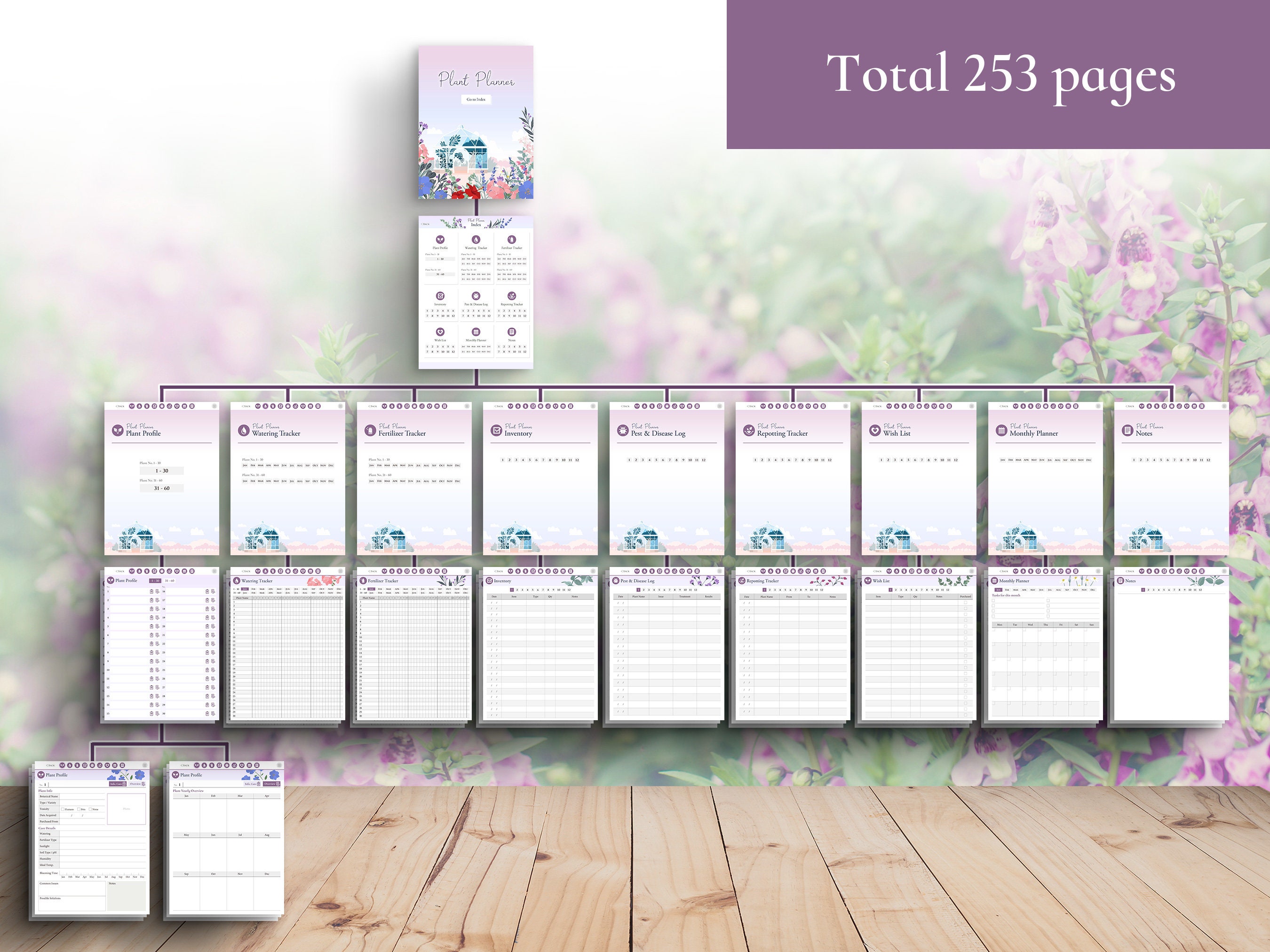This screenshot has width=1270, height=952.
Task: Check the Humans toxicity checkbox on Plant Profile
Action: coord(63,809)
